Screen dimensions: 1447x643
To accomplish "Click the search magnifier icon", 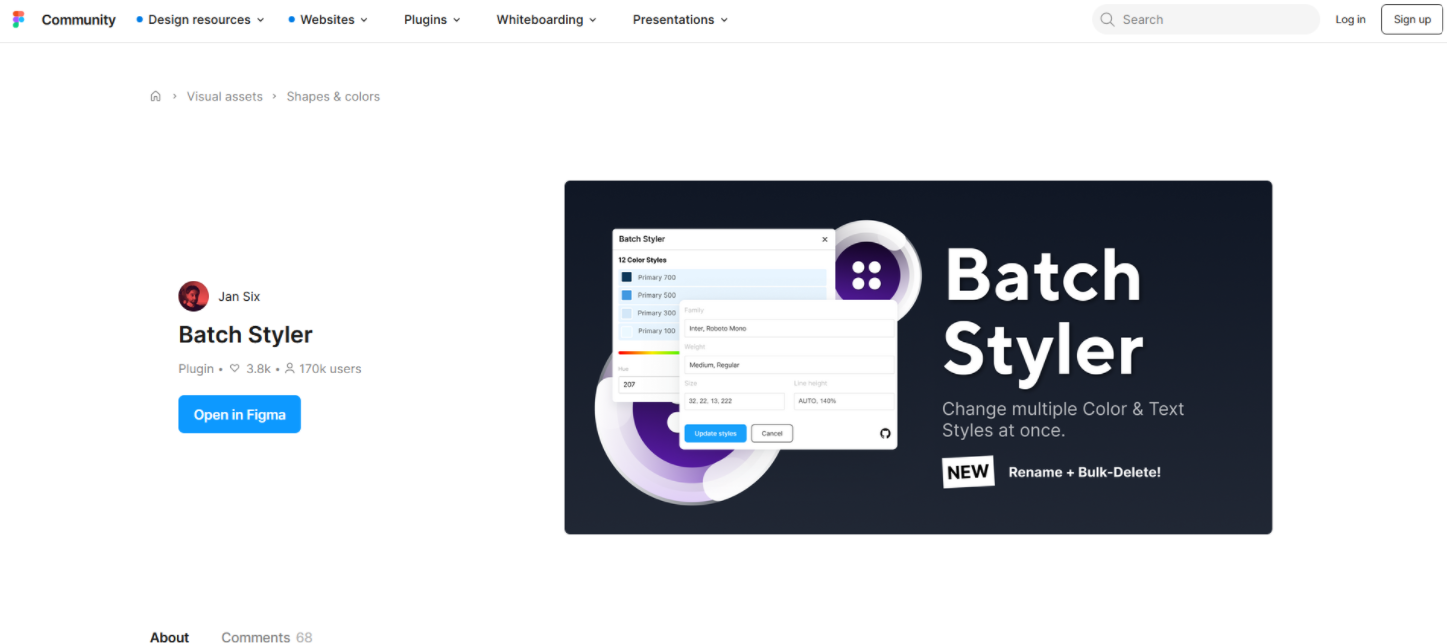I will point(1107,20).
